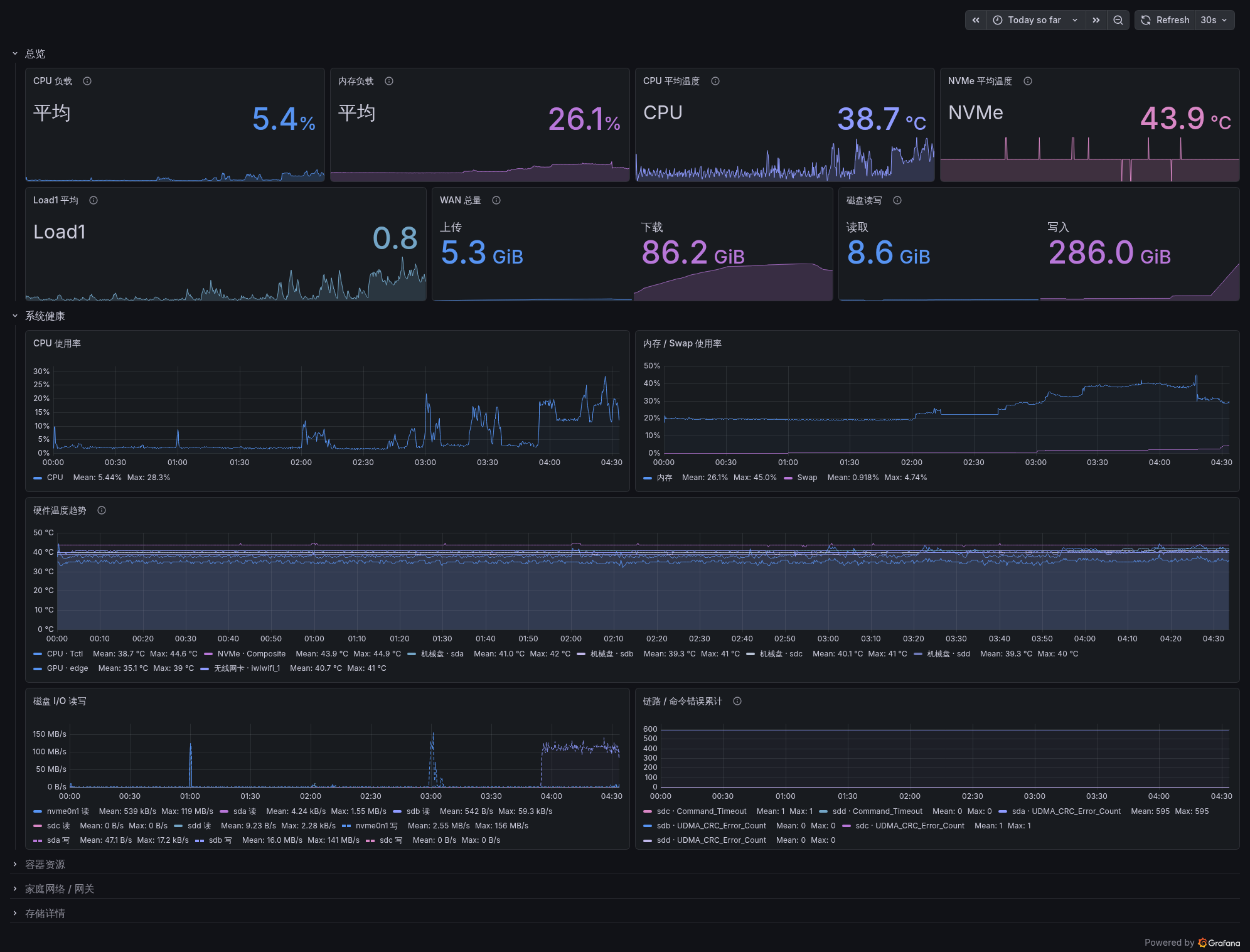Select sdb · UDMA_CRC_Error_Count legend entry
This screenshot has height=952, width=1250.
712,826
